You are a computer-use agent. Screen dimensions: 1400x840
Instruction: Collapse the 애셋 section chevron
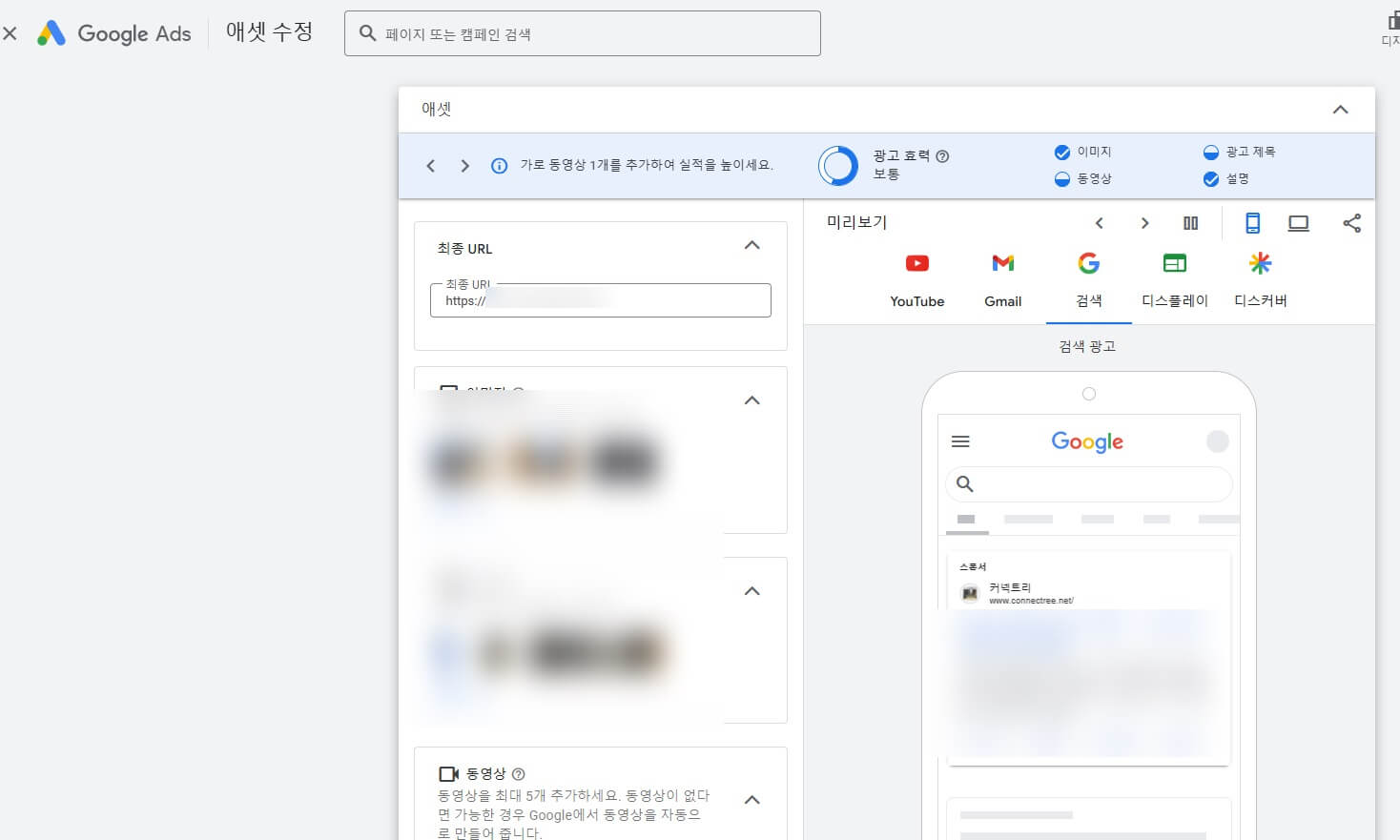pos(1340,110)
